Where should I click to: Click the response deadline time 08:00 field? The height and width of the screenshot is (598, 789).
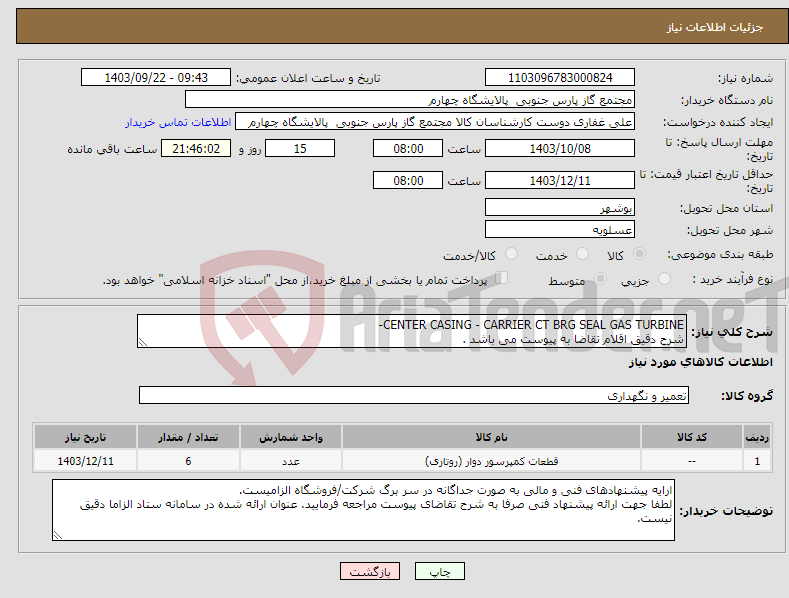coord(408,148)
